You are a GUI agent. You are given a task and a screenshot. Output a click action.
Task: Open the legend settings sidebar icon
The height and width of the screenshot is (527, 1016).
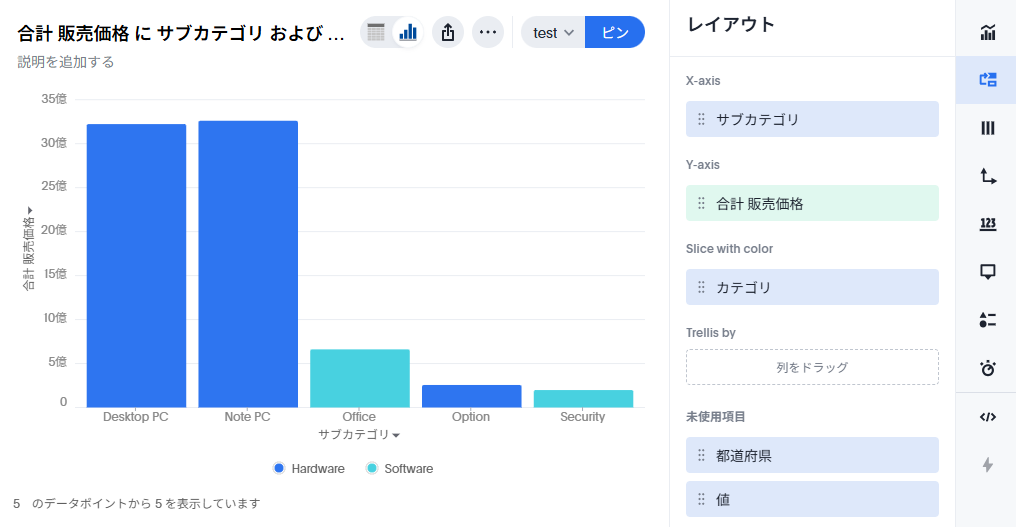point(988,320)
